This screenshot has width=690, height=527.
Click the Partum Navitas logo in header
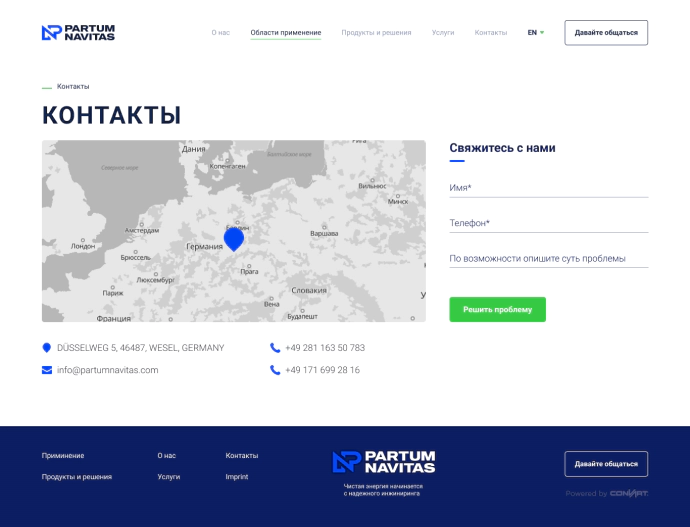pos(78,33)
